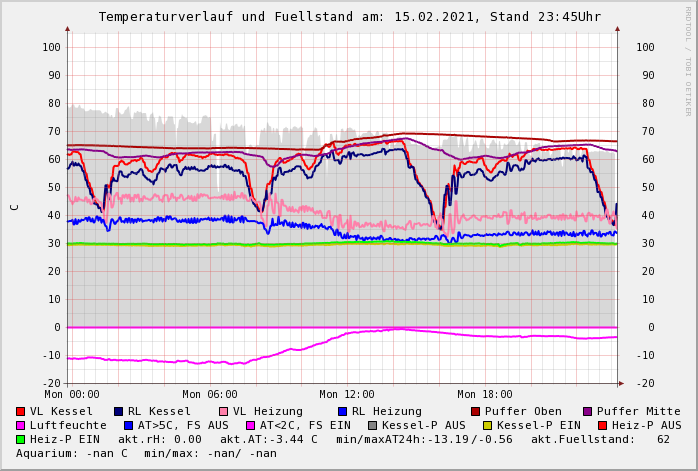This screenshot has height=471, width=698.
Task: Click the magenta Luftfeuchte legend swatch
Action: click(21, 425)
